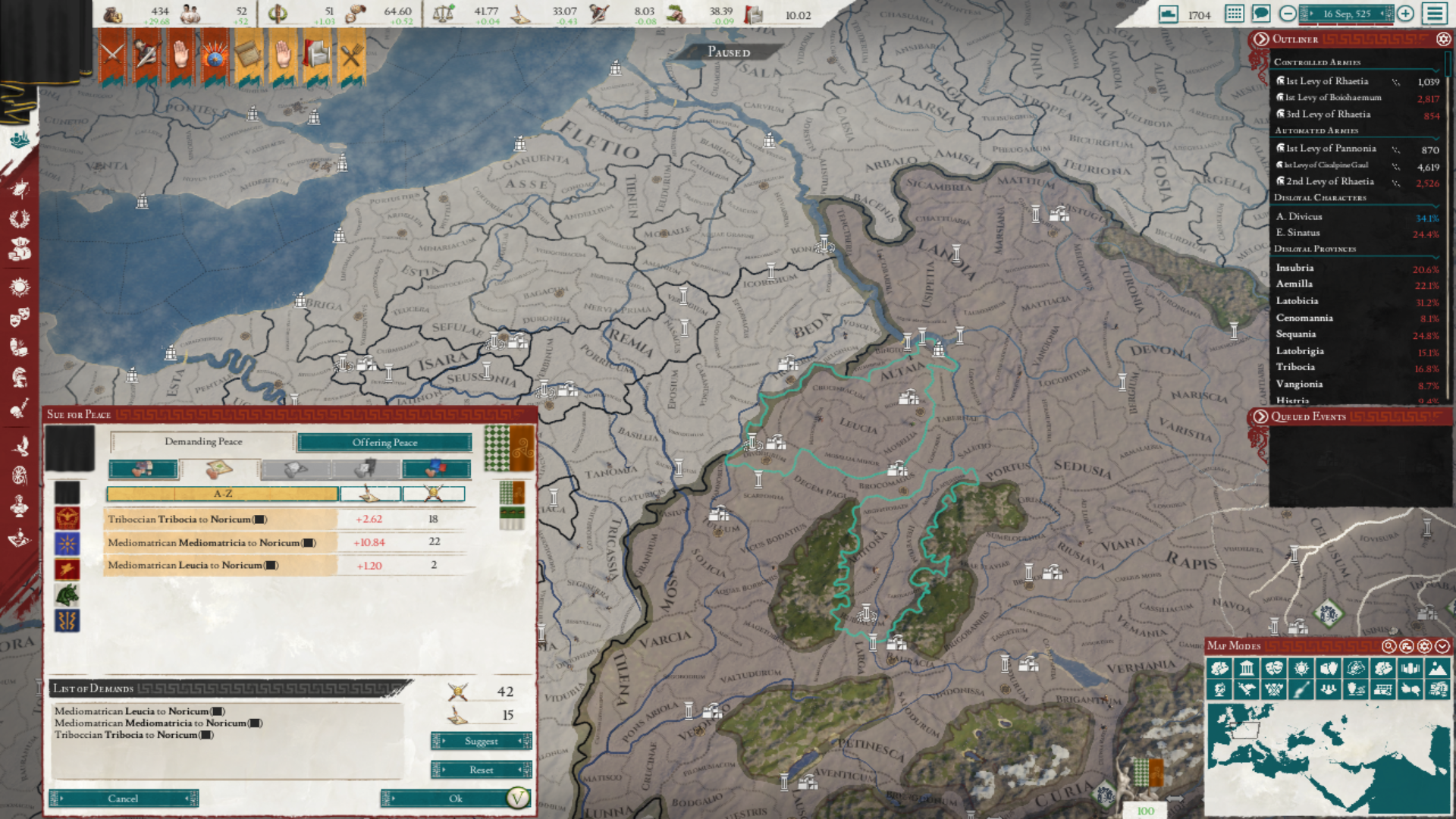Open the ledger icon beside 1704

[1169, 14]
